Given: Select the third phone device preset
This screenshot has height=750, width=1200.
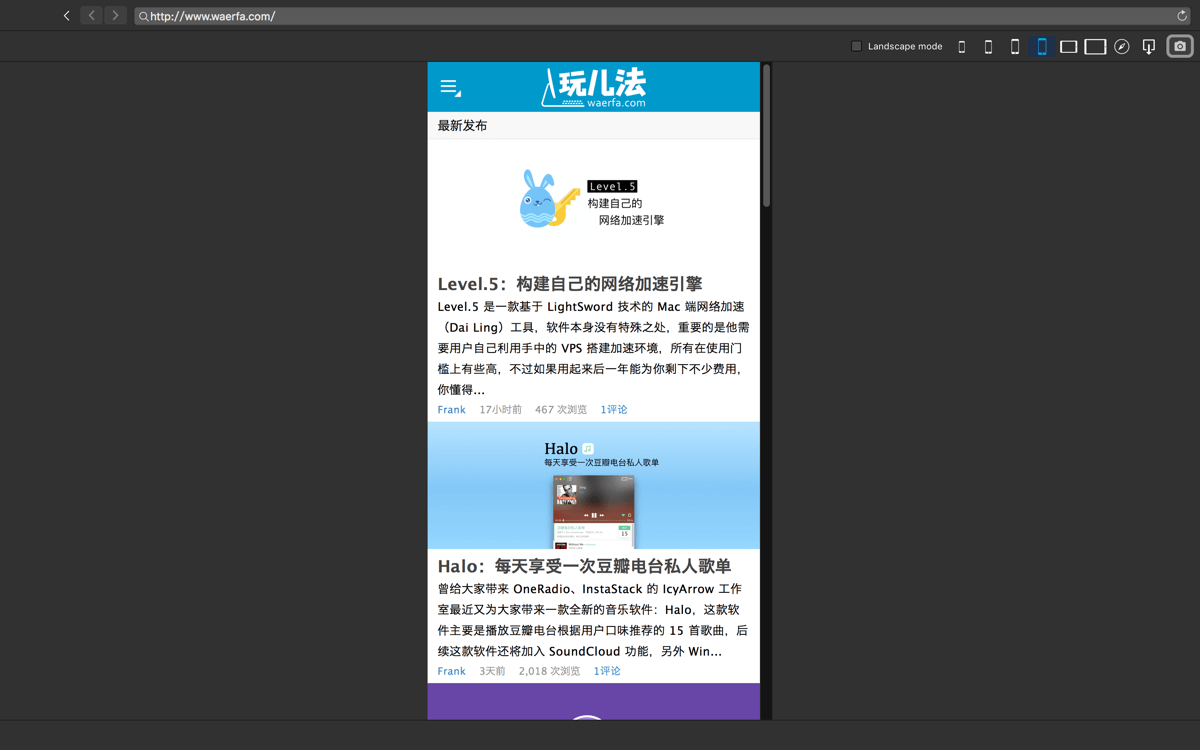Looking at the screenshot, I should coord(1015,47).
